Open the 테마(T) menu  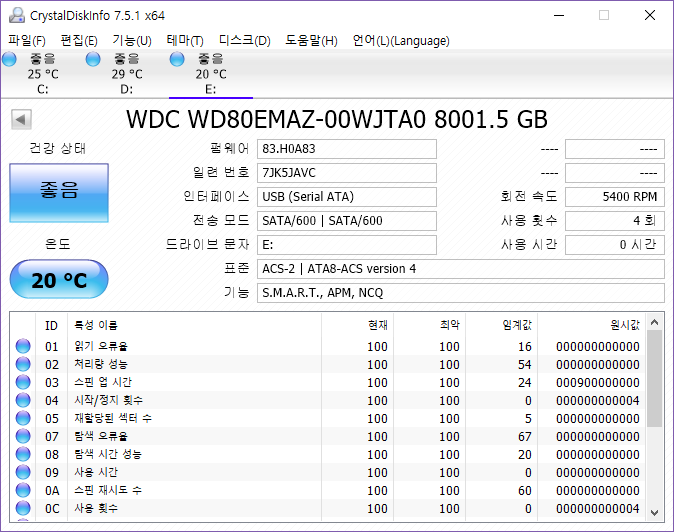(x=185, y=41)
